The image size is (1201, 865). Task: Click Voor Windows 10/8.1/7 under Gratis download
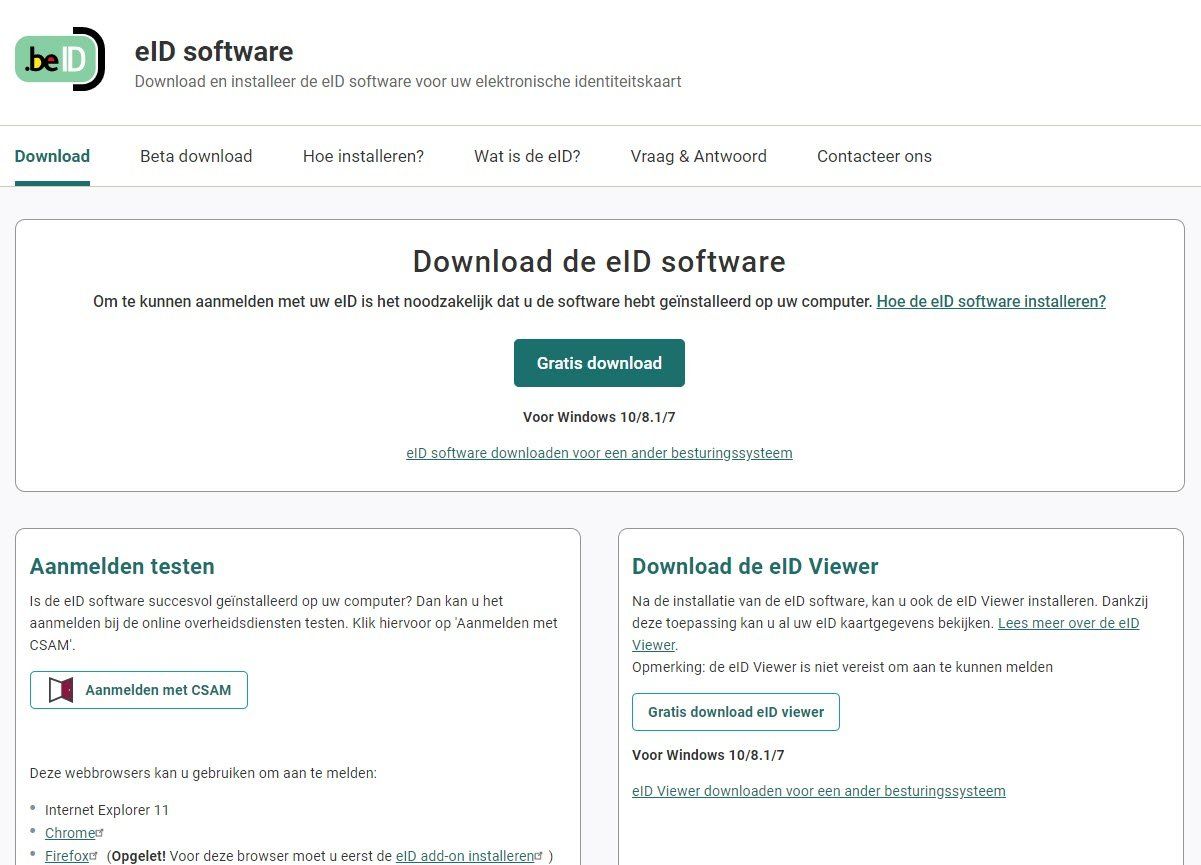[x=599, y=417]
